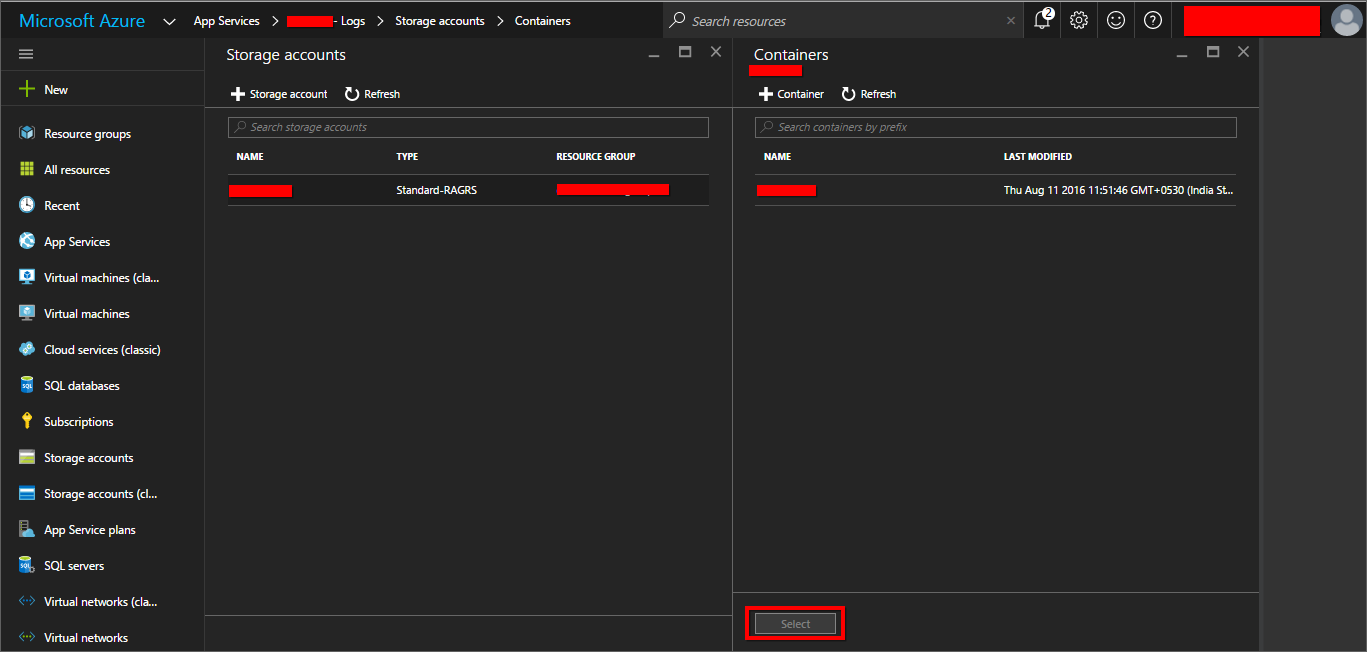
Task: Click Refresh in Storage accounts blade
Action: (372, 94)
